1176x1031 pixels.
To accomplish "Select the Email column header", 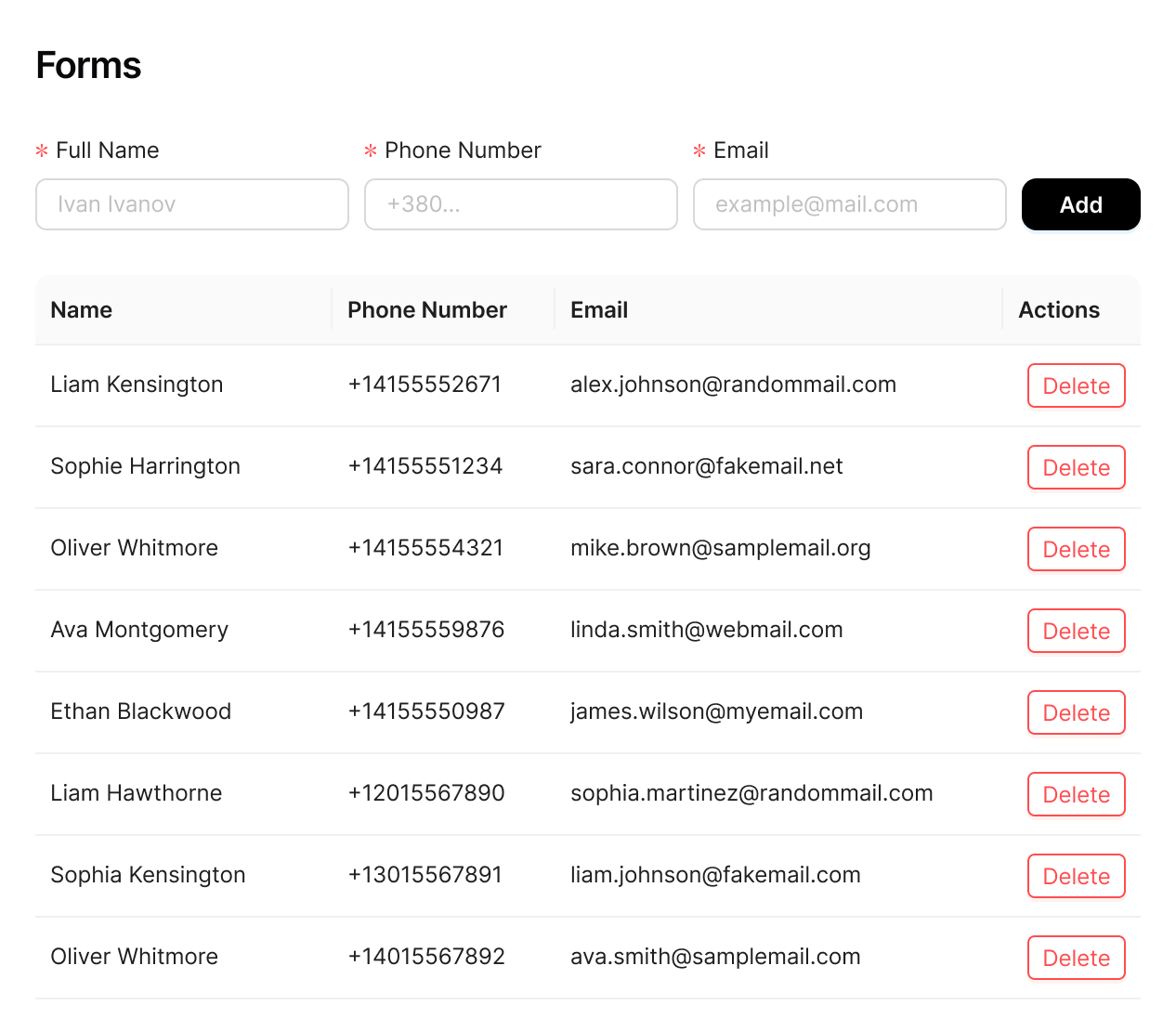I will 599,310.
